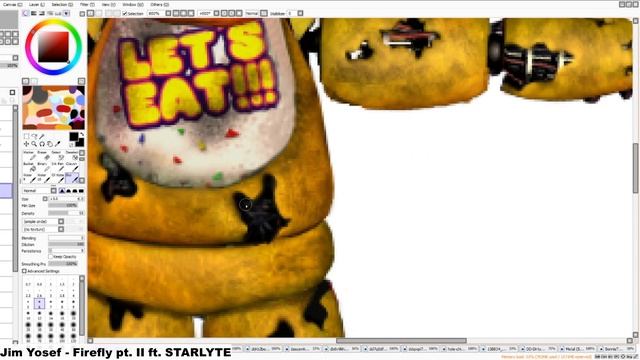
Task: Select the Crayon tool
Action: pyautogui.click(x=72, y=167)
